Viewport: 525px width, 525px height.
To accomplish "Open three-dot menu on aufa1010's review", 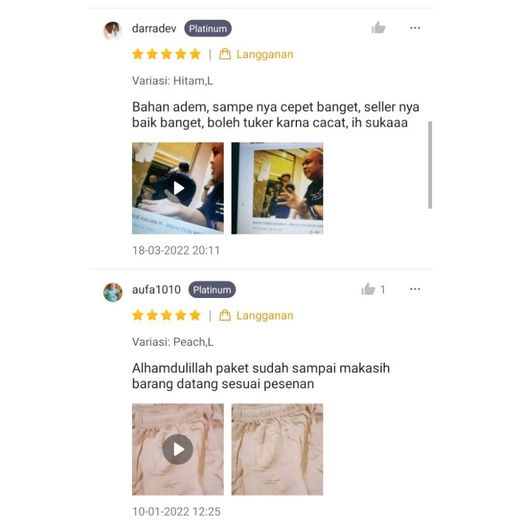I will (x=415, y=289).
